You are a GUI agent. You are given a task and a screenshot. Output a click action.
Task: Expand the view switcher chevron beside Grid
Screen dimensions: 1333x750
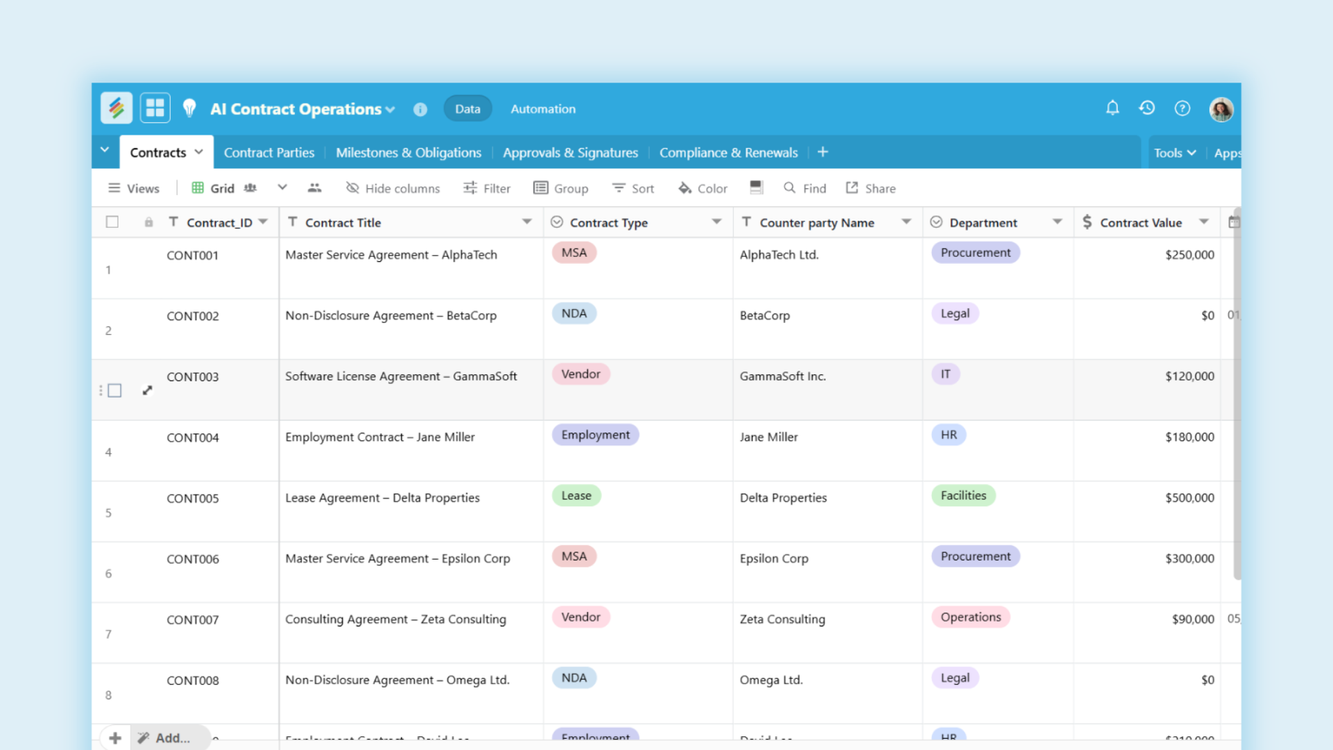[x=281, y=187]
